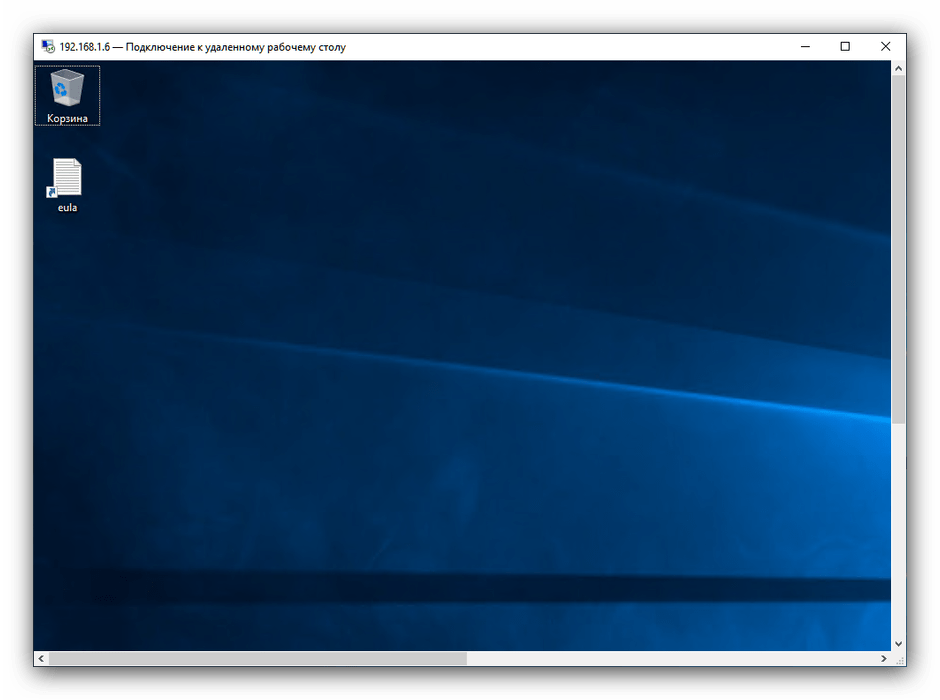
Task: Minimize the remote desktop window
Action: [804, 47]
